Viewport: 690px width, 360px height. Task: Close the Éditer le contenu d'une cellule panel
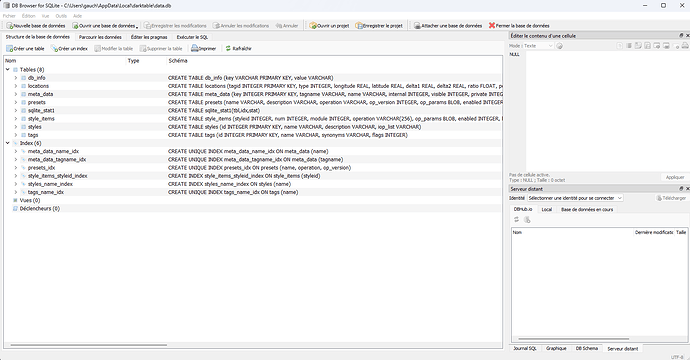687,36
